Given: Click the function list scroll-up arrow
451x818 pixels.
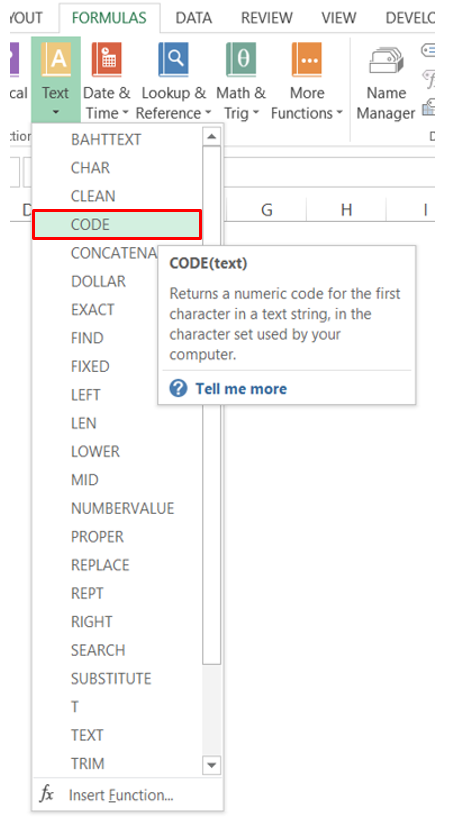Looking at the screenshot, I should (x=211, y=137).
